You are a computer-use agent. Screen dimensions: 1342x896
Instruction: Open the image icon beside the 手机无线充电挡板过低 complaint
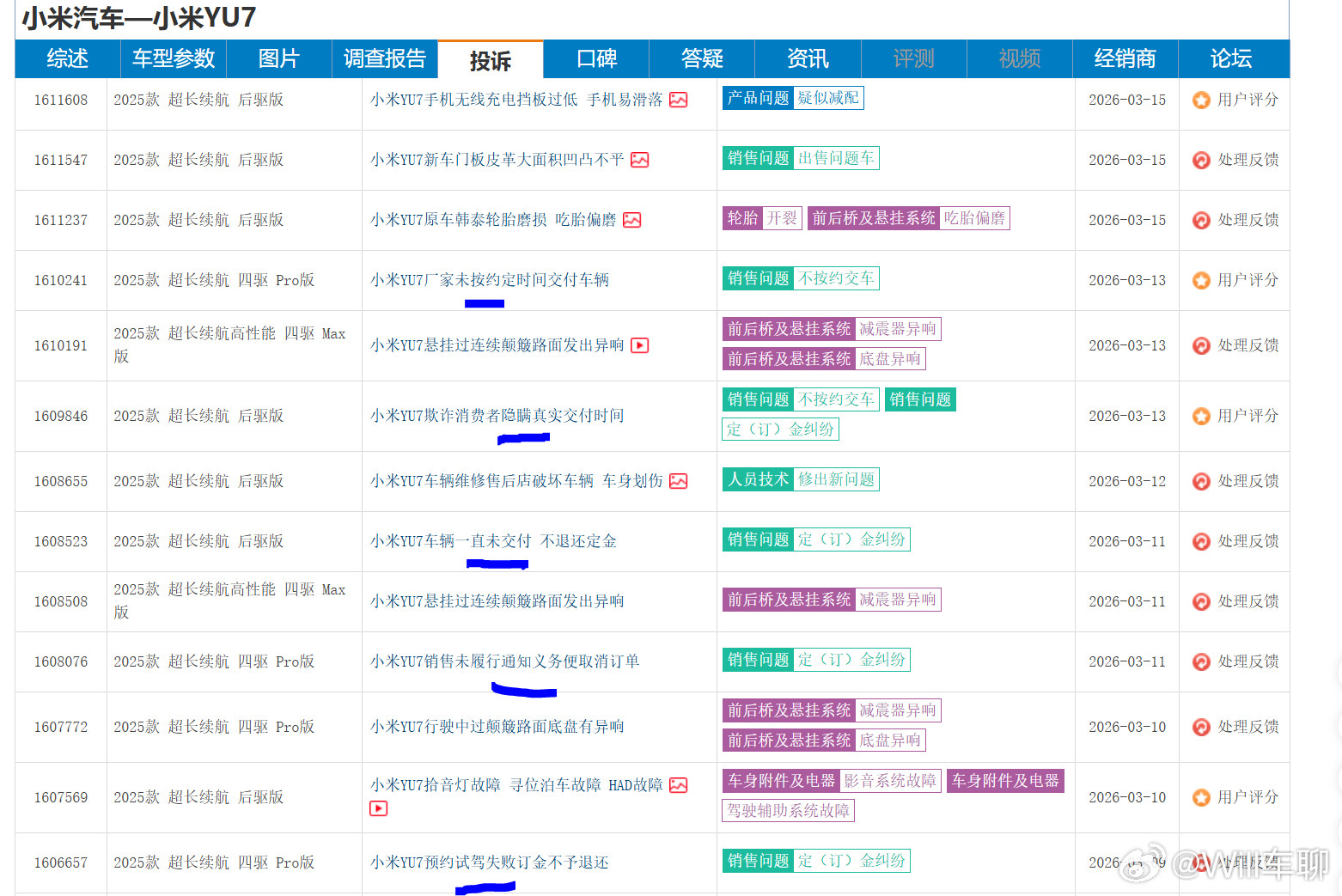(679, 100)
